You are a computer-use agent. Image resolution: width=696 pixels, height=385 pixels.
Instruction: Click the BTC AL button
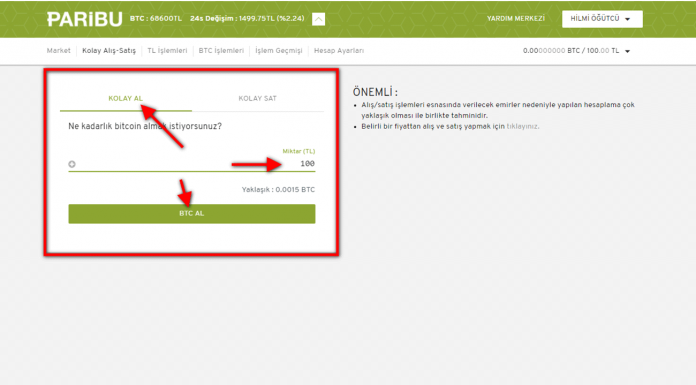point(192,214)
